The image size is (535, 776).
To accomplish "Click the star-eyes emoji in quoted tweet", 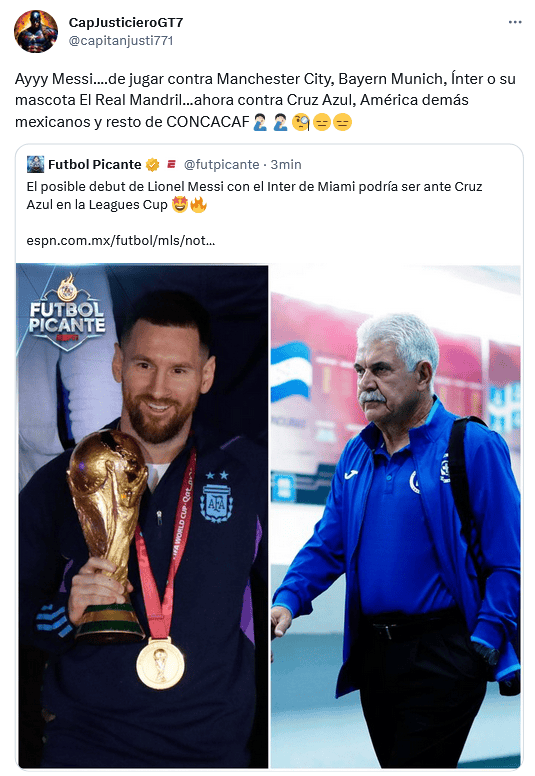I will [180, 205].
